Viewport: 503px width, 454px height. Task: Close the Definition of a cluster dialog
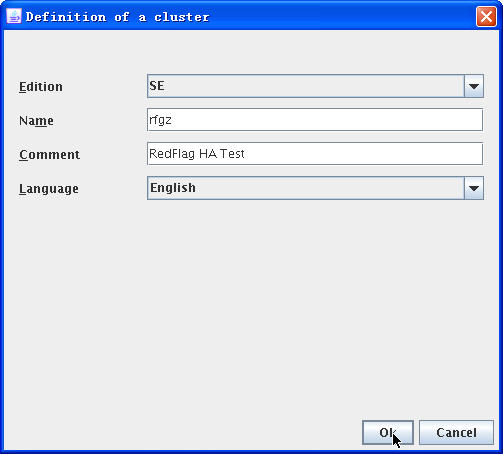[x=486, y=16]
